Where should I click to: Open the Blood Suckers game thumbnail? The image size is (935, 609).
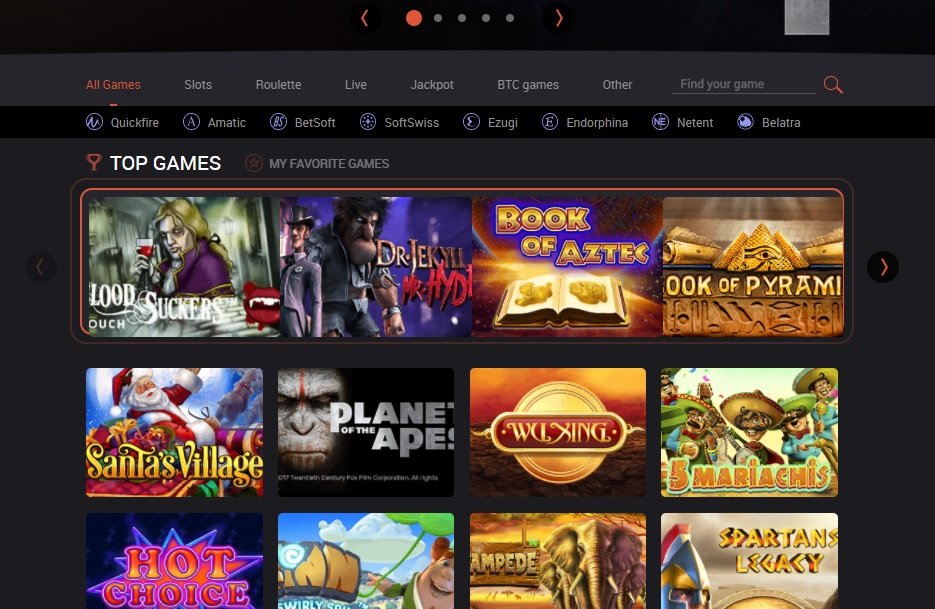tap(184, 267)
